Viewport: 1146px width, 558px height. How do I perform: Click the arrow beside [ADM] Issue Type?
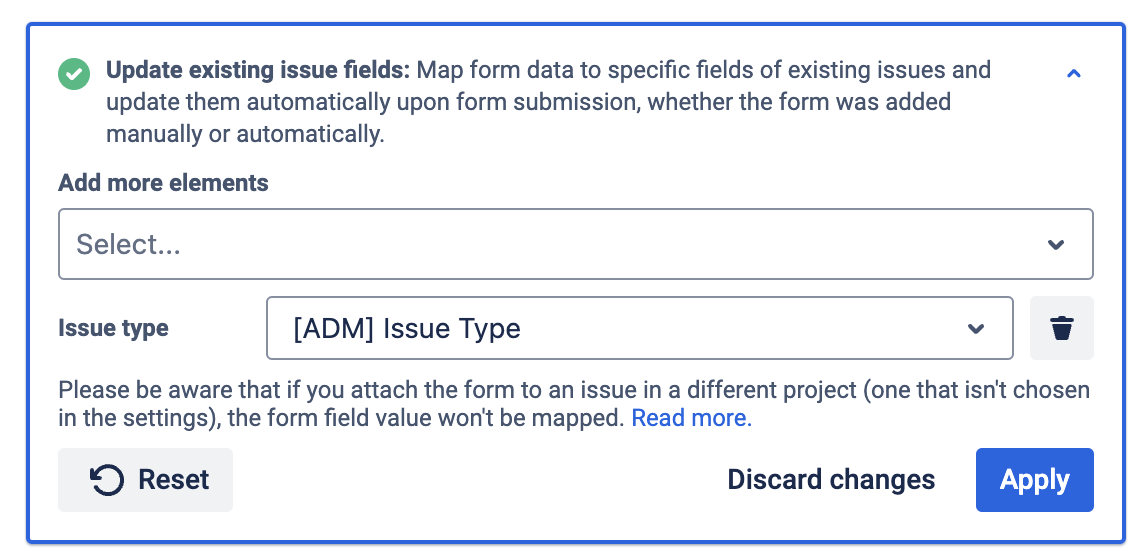[x=976, y=329]
